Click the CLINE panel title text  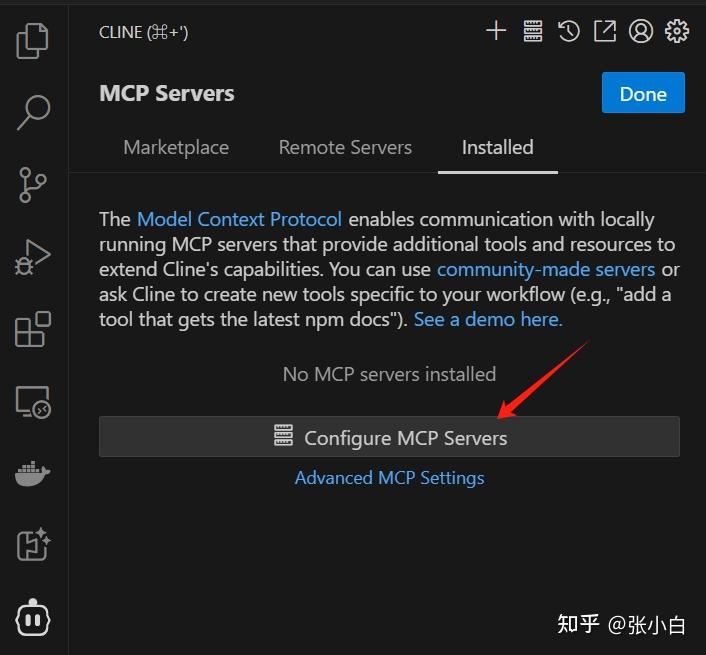(x=144, y=32)
